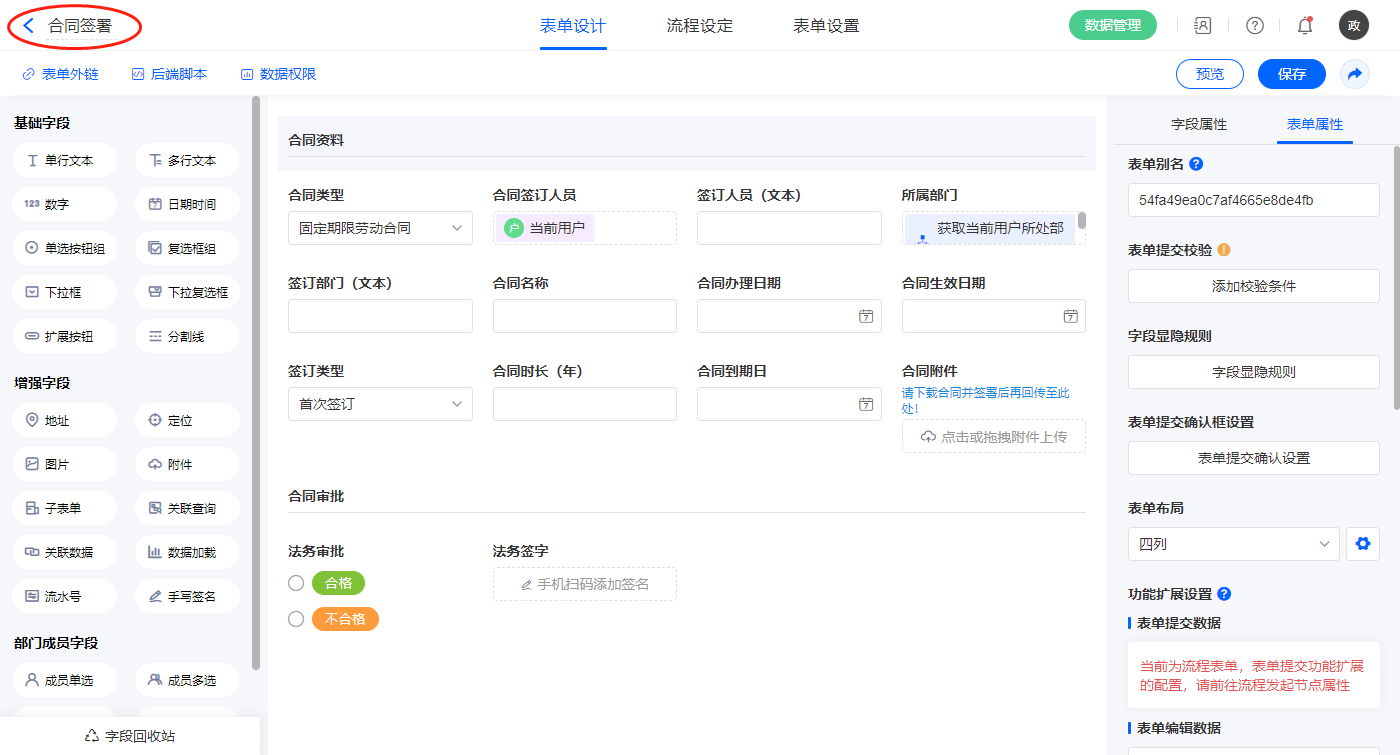
Task: Click the 添加校验条件 button
Action: pyautogui.click(x=1253, y=286)
